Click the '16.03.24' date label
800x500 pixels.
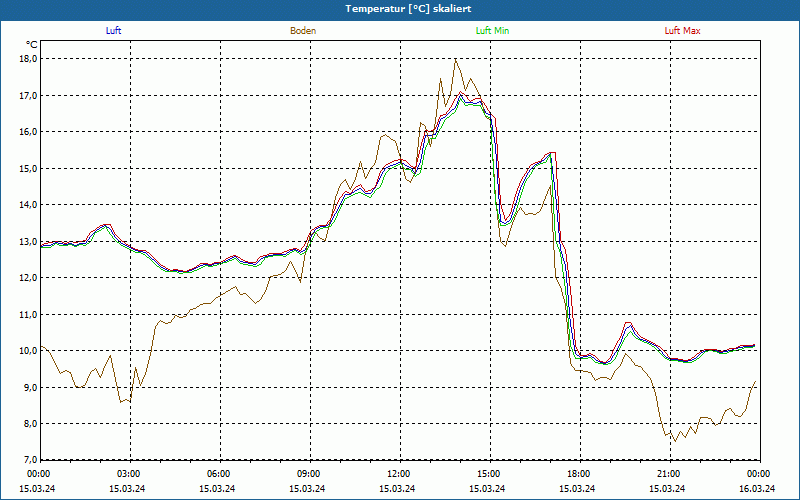(757, 488)
